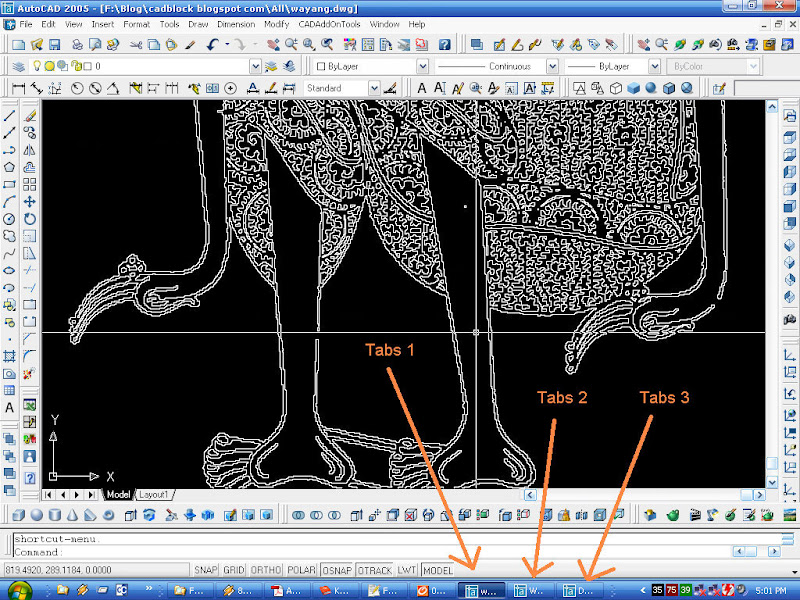Toggle POLAR tracking in status bar

[302, 570]
